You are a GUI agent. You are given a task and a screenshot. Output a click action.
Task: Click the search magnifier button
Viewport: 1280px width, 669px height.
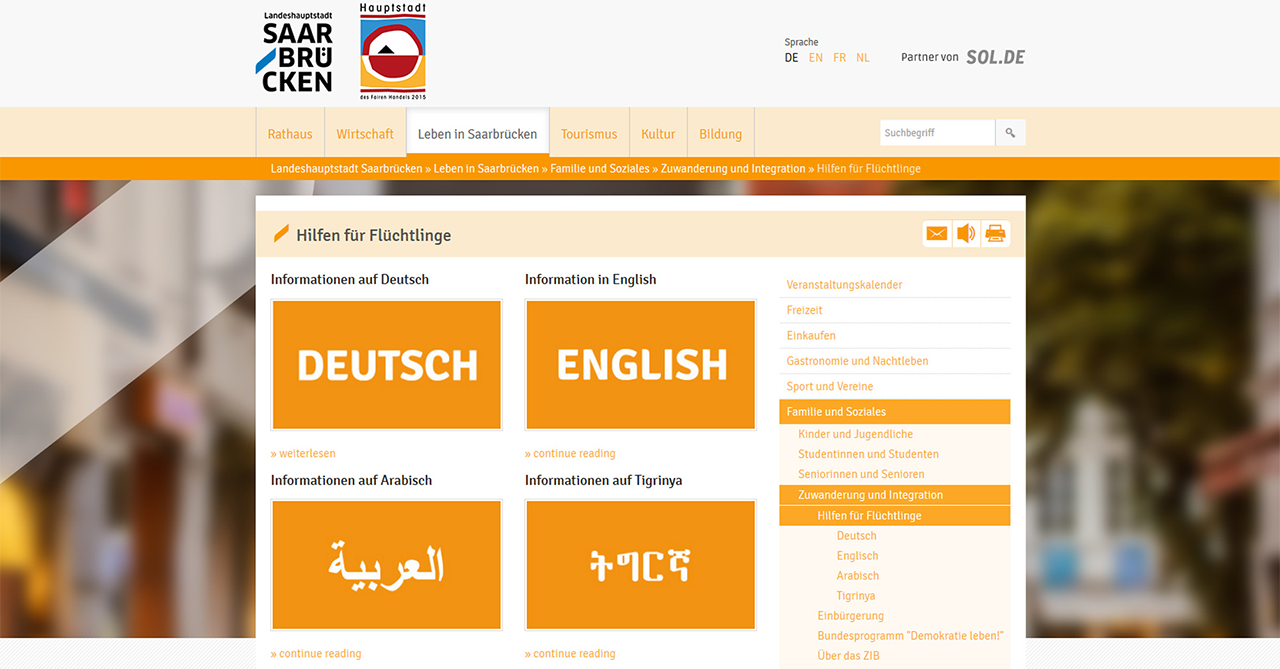tap(1010, 133)
